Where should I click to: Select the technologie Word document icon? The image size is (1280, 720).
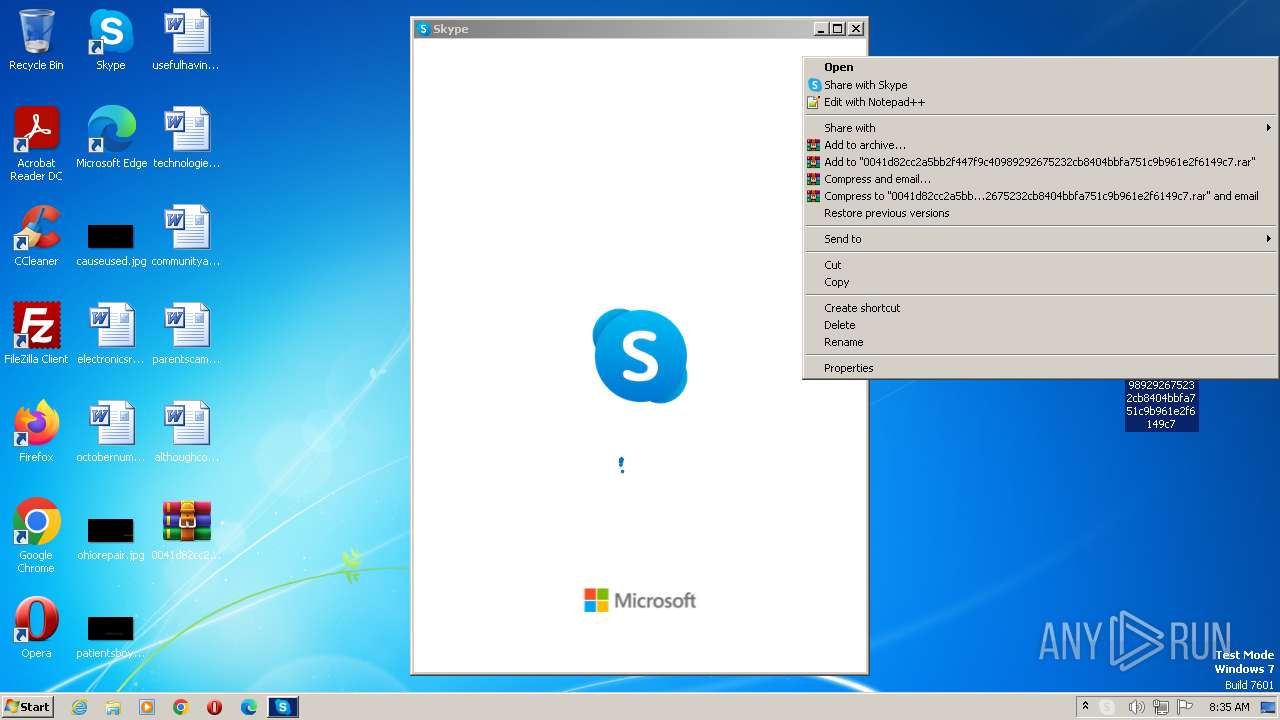click(x=186, y=138)
